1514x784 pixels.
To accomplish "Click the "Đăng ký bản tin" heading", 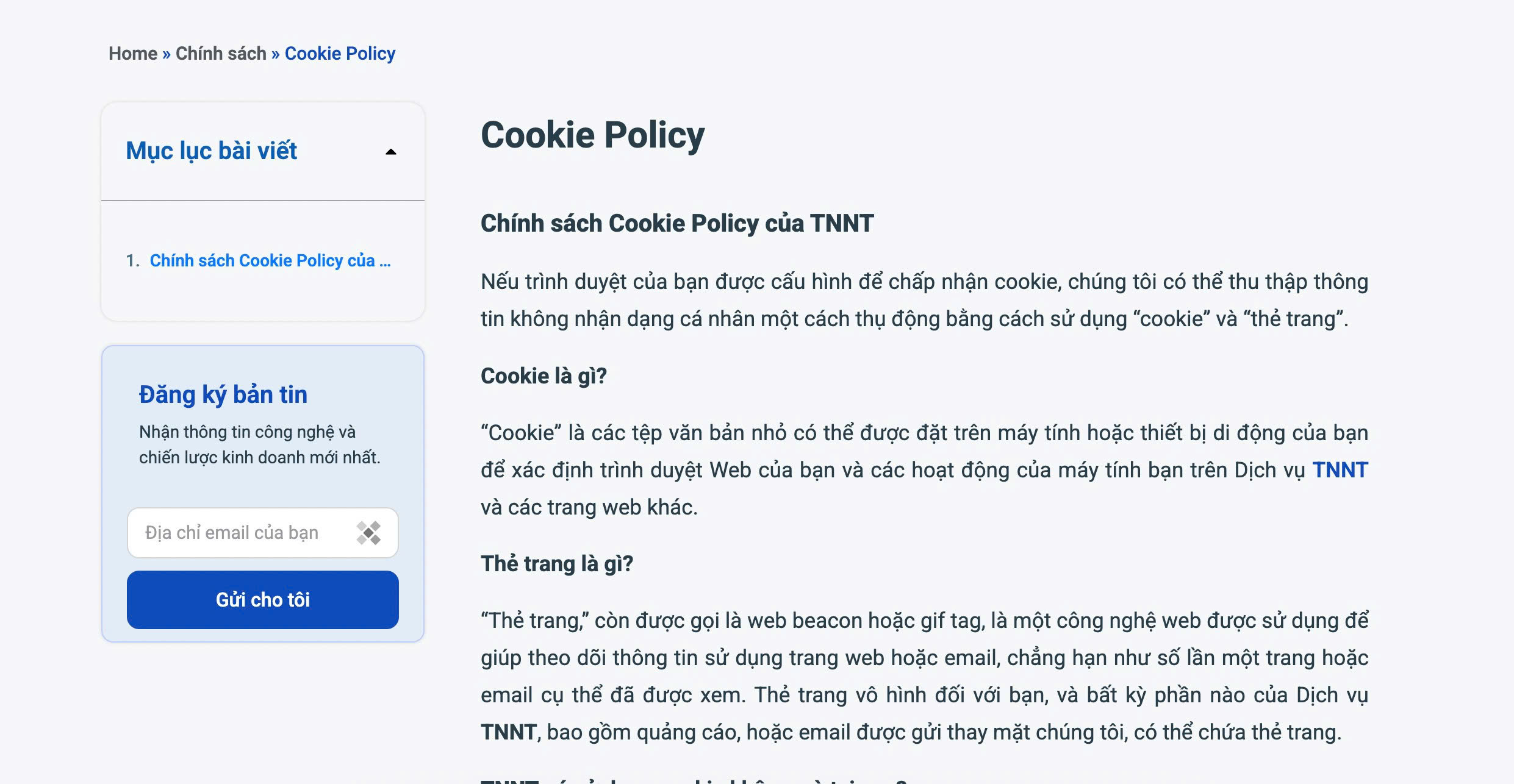I will pyautogui.click(x=223, y=395).
